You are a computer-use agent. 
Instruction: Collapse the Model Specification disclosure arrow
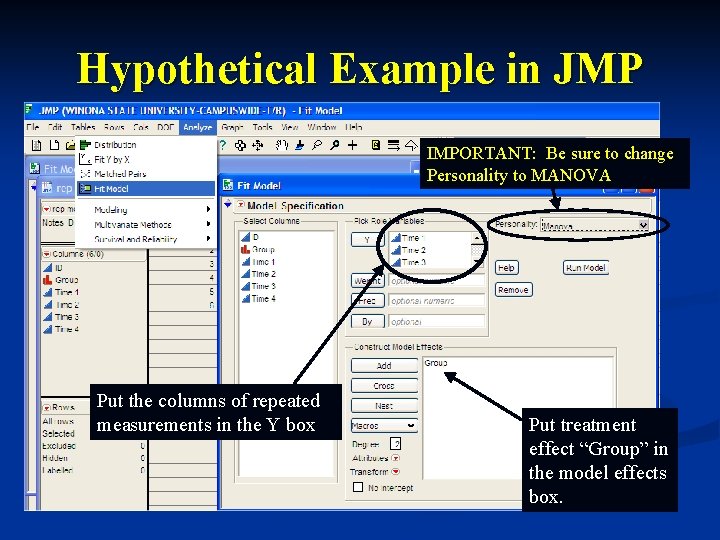click(228, 205)
